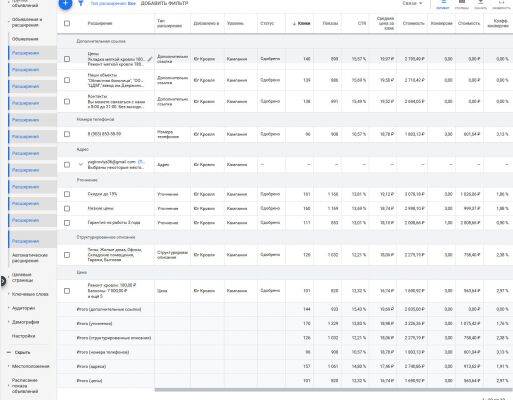The image size is (513, 400).
Task: Check the 'Скидки до 15%' row checkbox
Action: click(67, 194)
